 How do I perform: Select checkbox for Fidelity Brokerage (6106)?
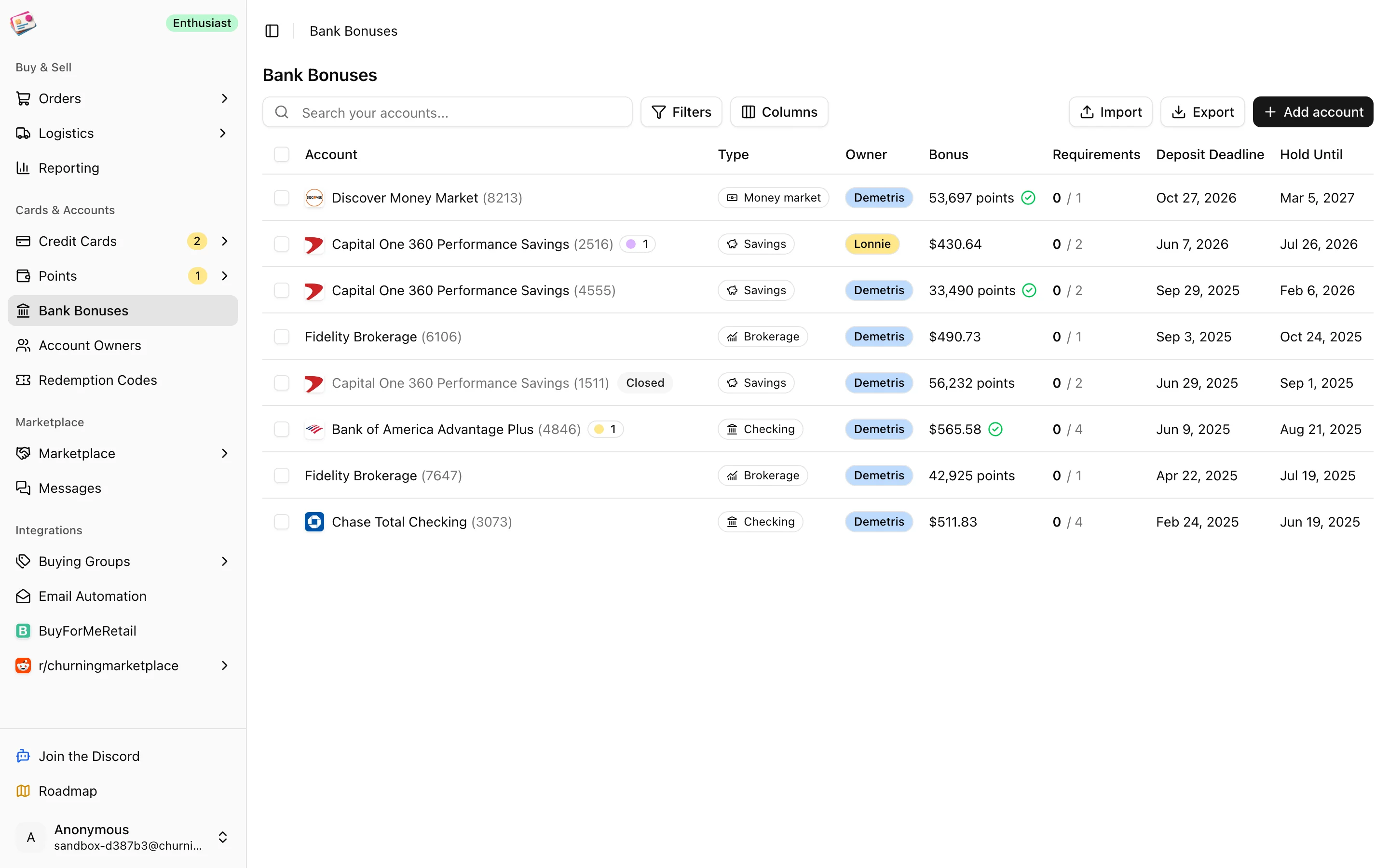[x=281, y=337]
